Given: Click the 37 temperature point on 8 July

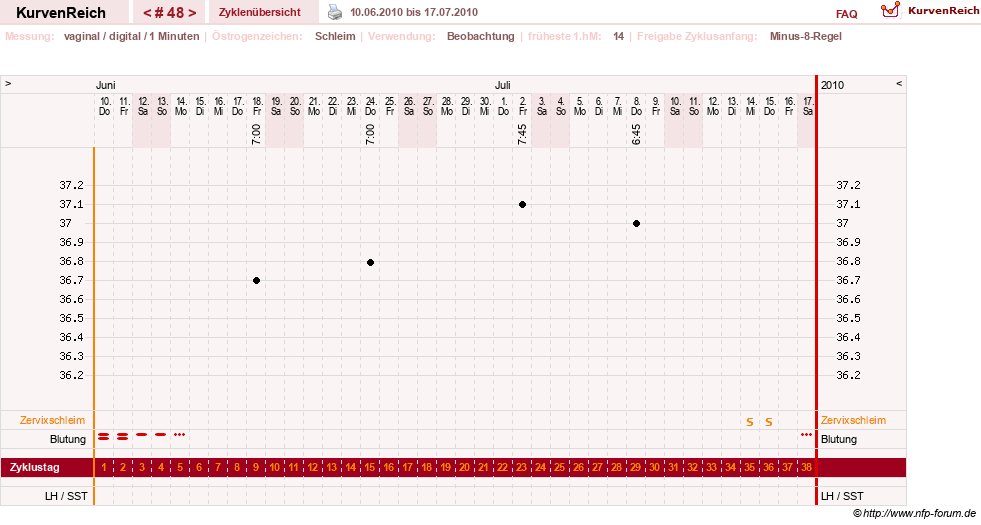Looking at the screenshot, I should tap(636, 223).
